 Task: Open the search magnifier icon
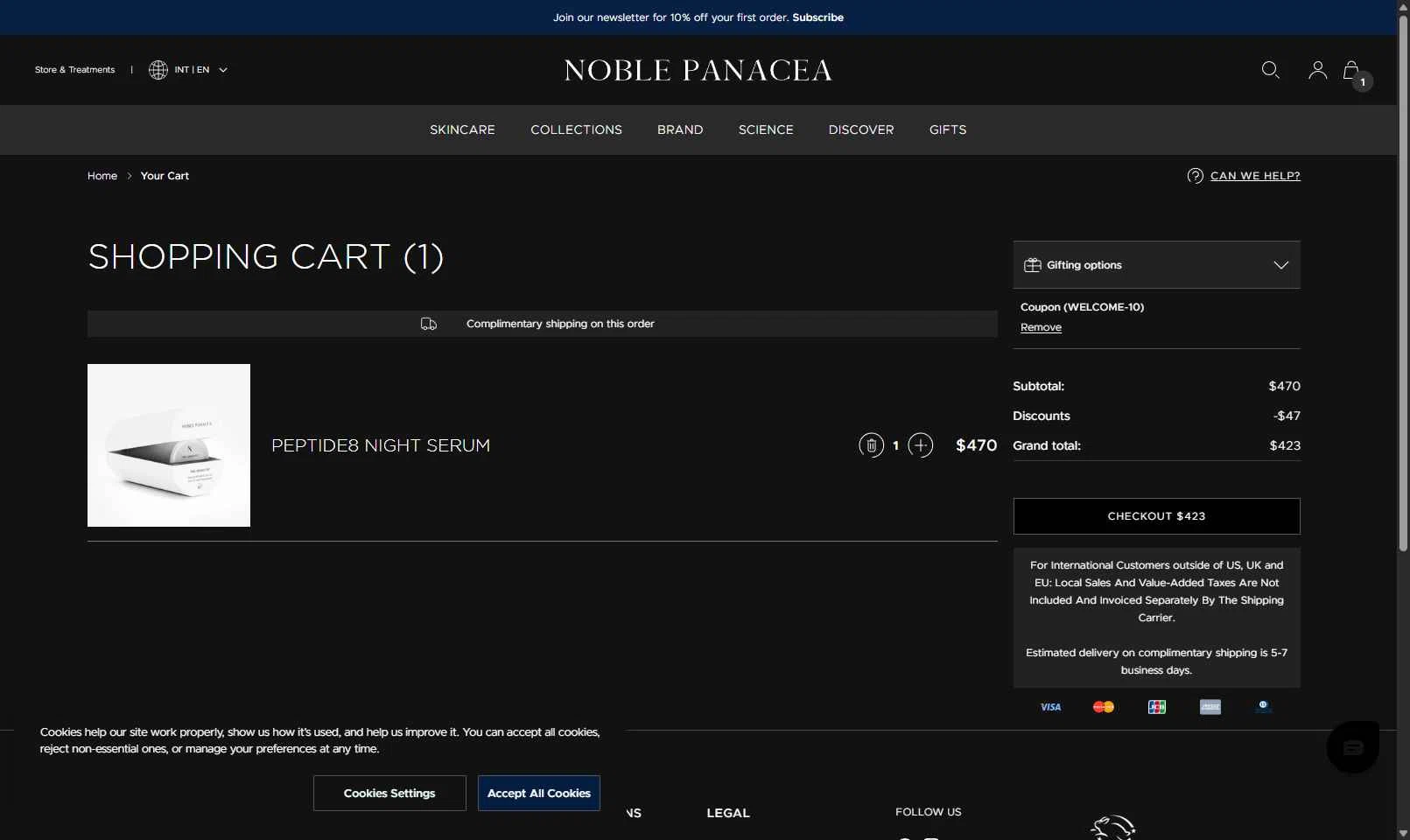coord(1271,70)
